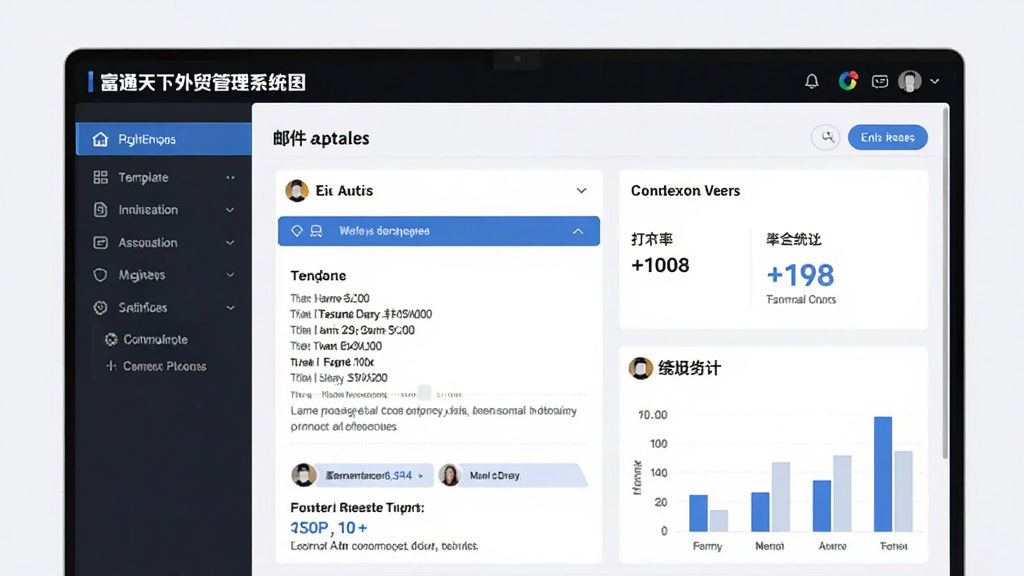Click the arrow on first contact chip
Screen dimensions: 1024x576
coord(421,476)
